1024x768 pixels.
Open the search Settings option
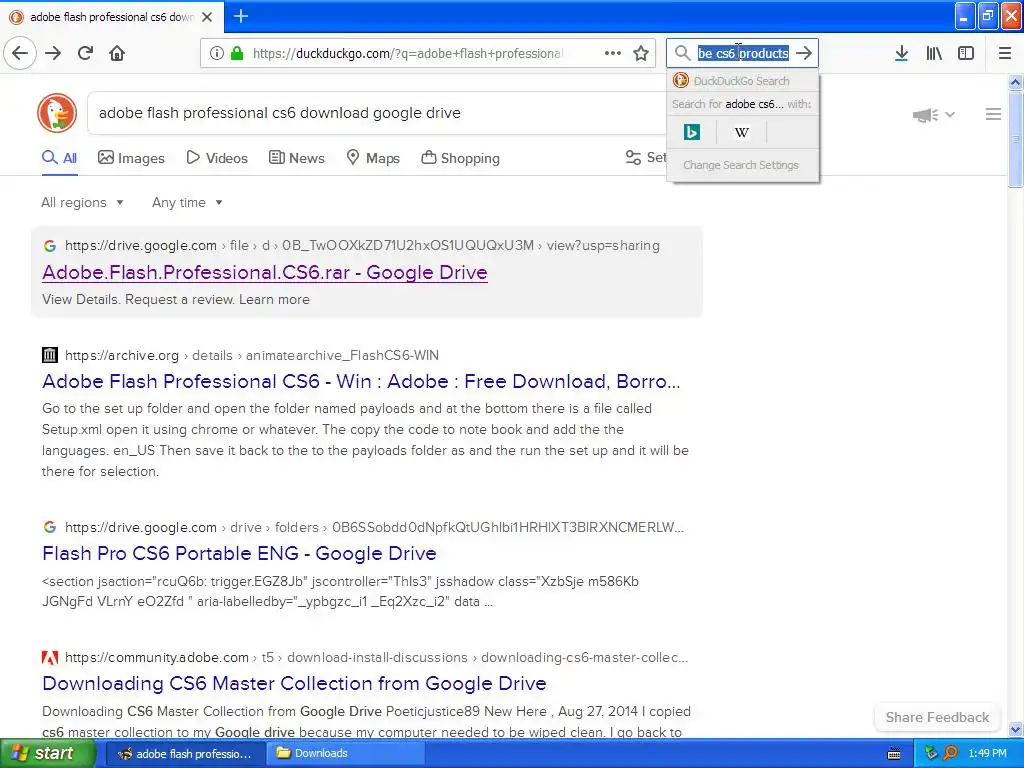pos(645,158)
